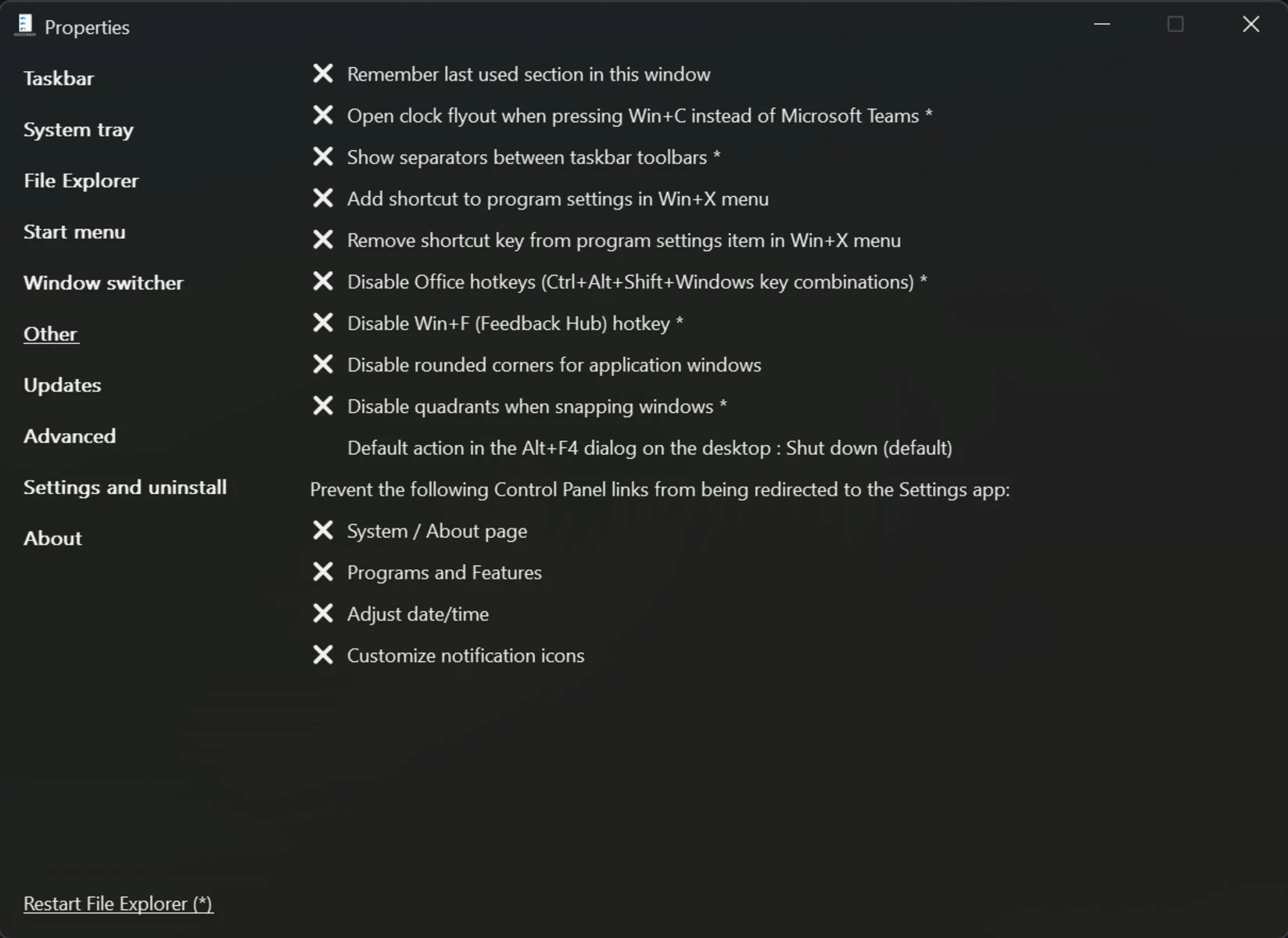Open the Advanced section
Image resolution: width=1288 pixels, height=938 pixels.
[x=70, y=436]
